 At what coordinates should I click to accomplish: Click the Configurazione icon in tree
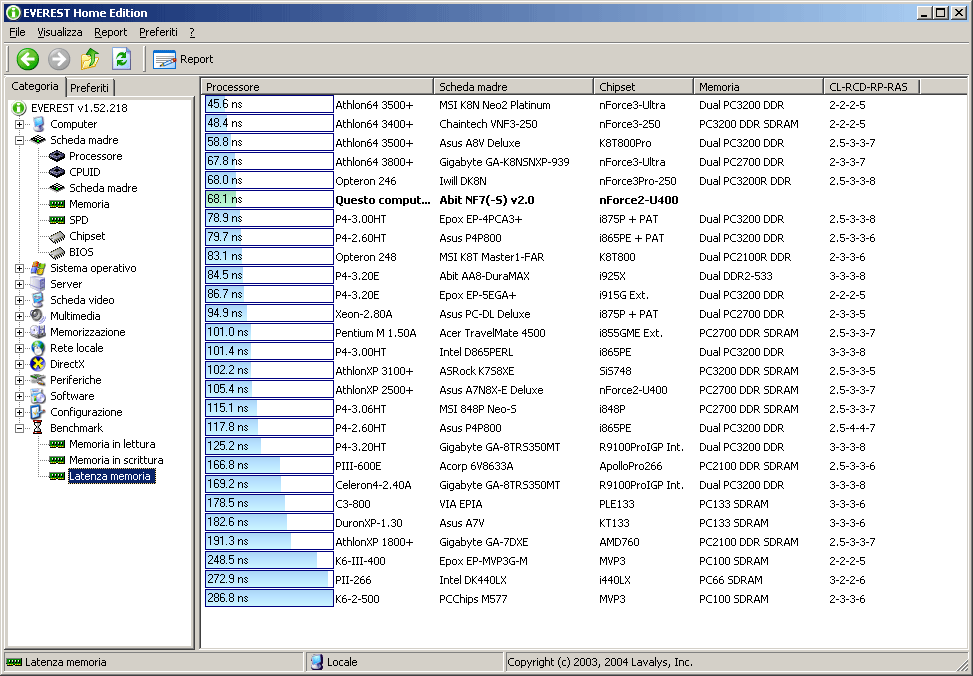(38, 412)
